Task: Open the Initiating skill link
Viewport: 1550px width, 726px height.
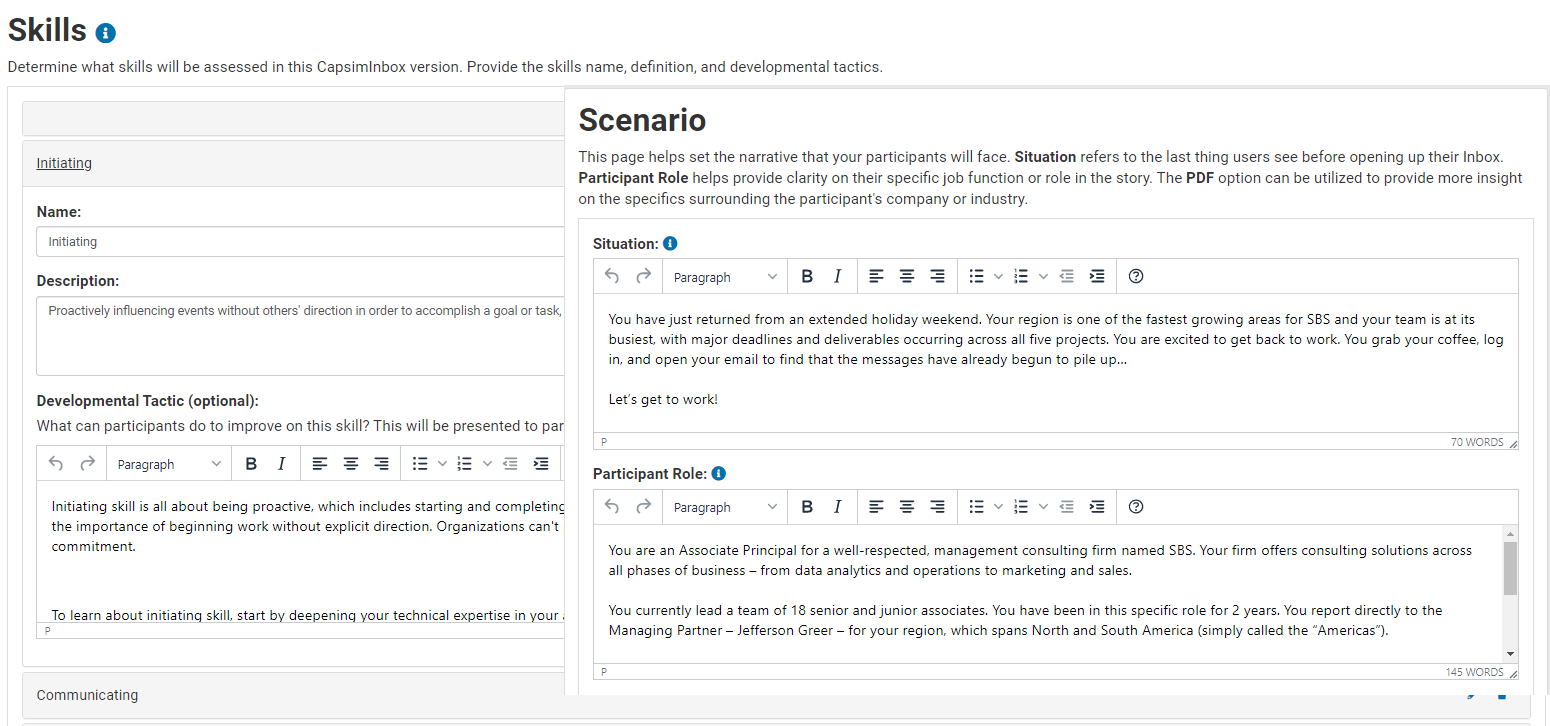Action: pyautogui.click(x=64, y=163)
